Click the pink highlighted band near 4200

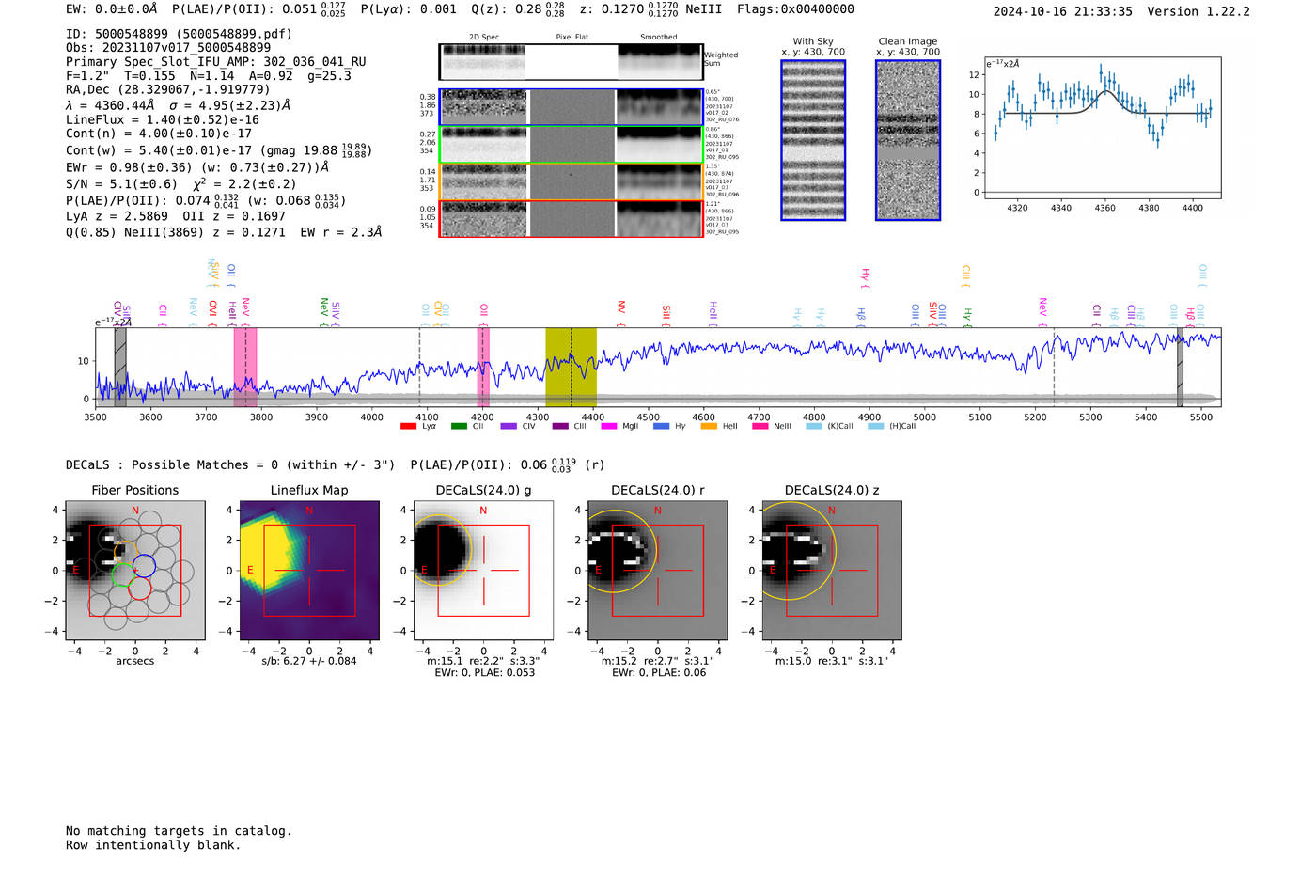point(483,367)
